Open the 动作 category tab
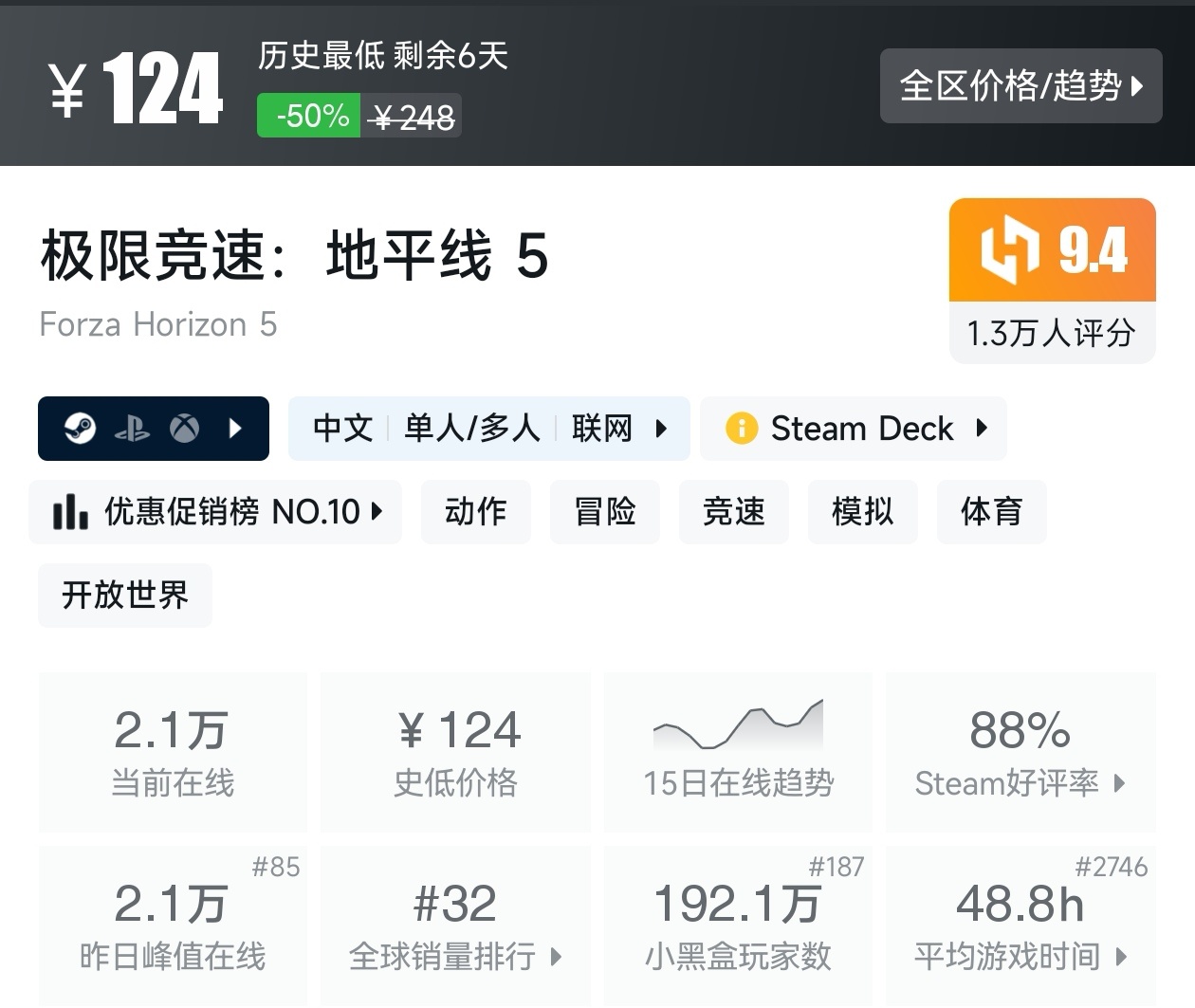 point(476,512)
